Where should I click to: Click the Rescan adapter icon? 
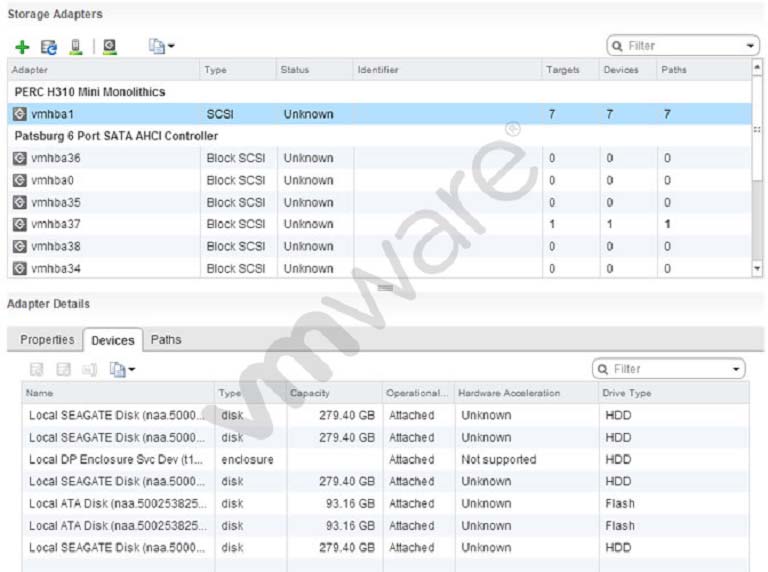pyautogui.click(x=110, y=47)
